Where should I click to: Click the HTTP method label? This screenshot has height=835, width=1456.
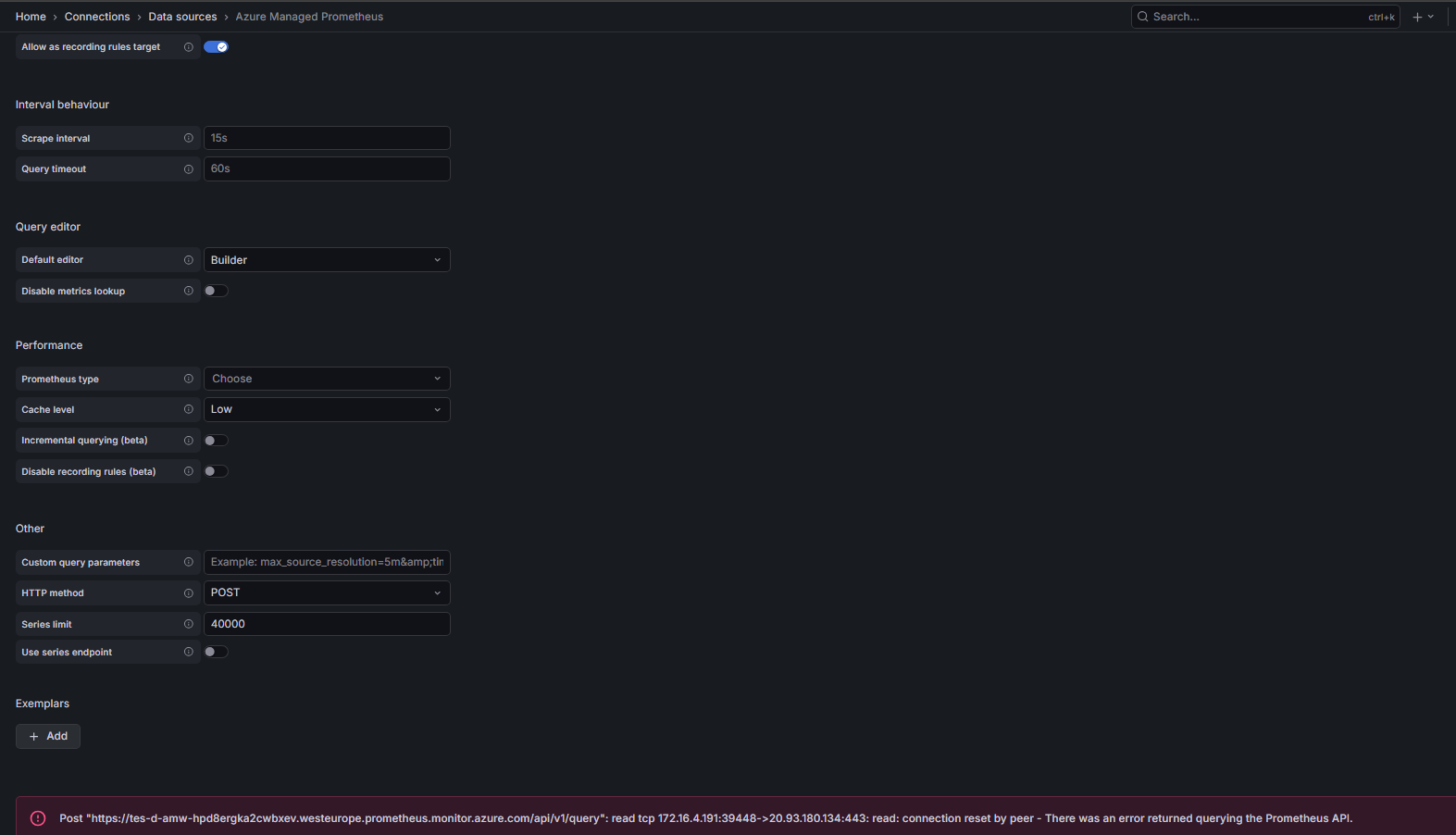click(53, 593)
